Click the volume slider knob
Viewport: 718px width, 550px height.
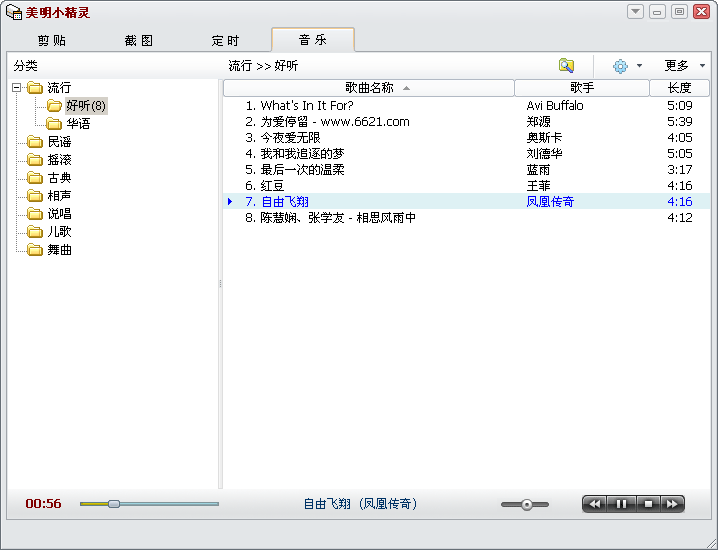coord(527,505)
